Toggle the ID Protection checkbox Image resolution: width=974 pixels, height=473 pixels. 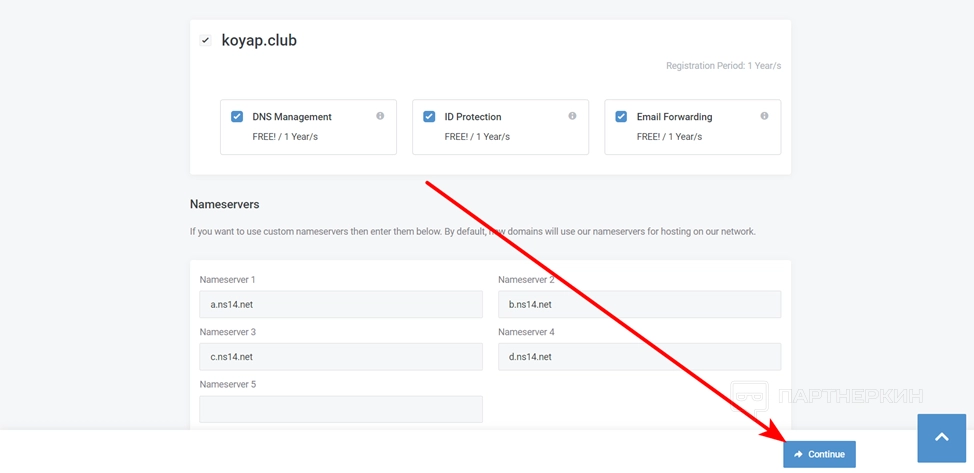tap(429, 116)
